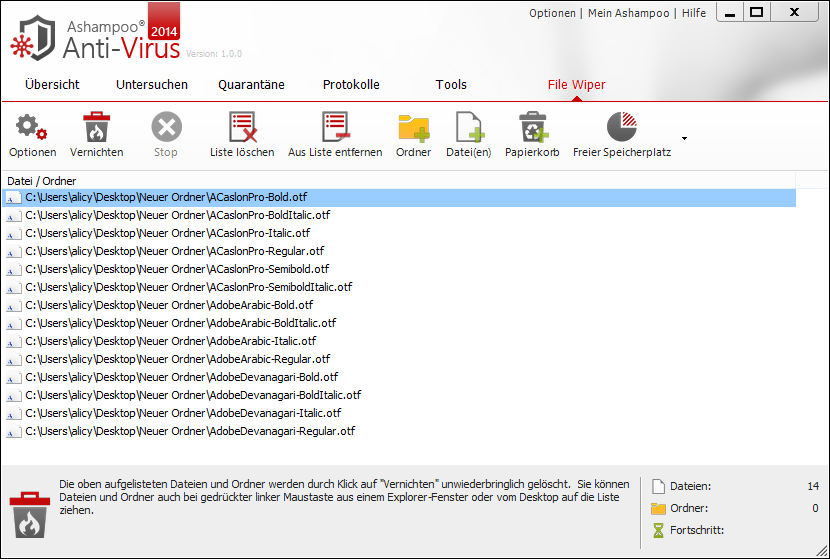
Task: Select AdobeDevanagari-BoldItalic.otf in the file list
Action: point(192,395)
